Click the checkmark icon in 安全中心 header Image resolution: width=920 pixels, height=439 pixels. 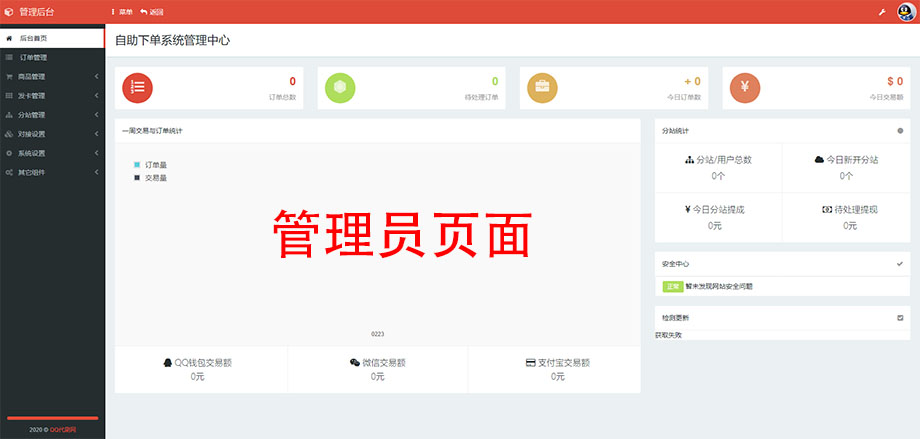click(x=900, y=264)
